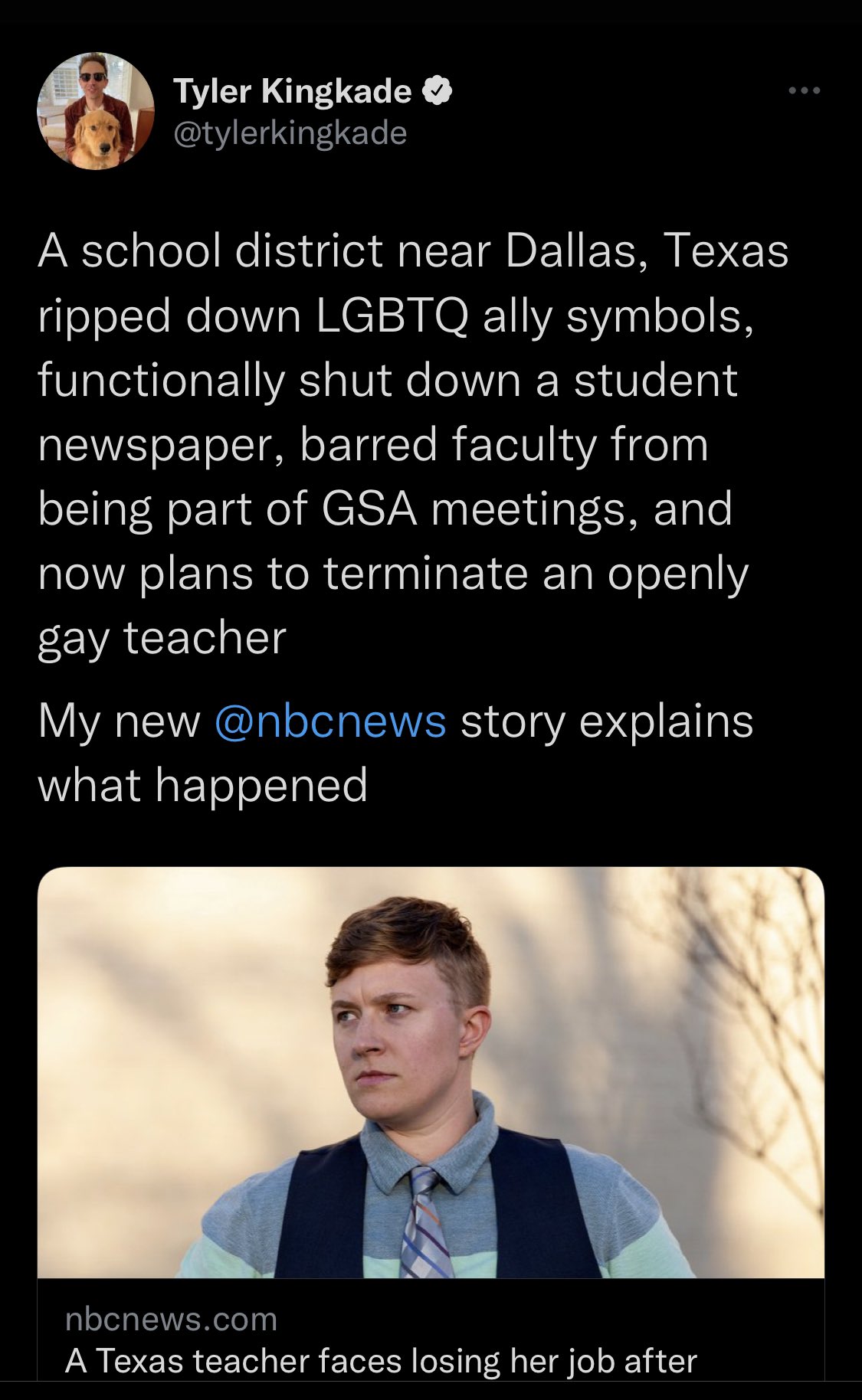Click the 'newspaper, barred faculty from' line

373,445
